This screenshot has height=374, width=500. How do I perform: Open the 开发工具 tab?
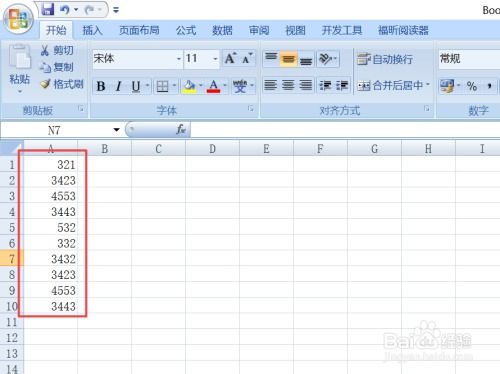coord(342,30)
